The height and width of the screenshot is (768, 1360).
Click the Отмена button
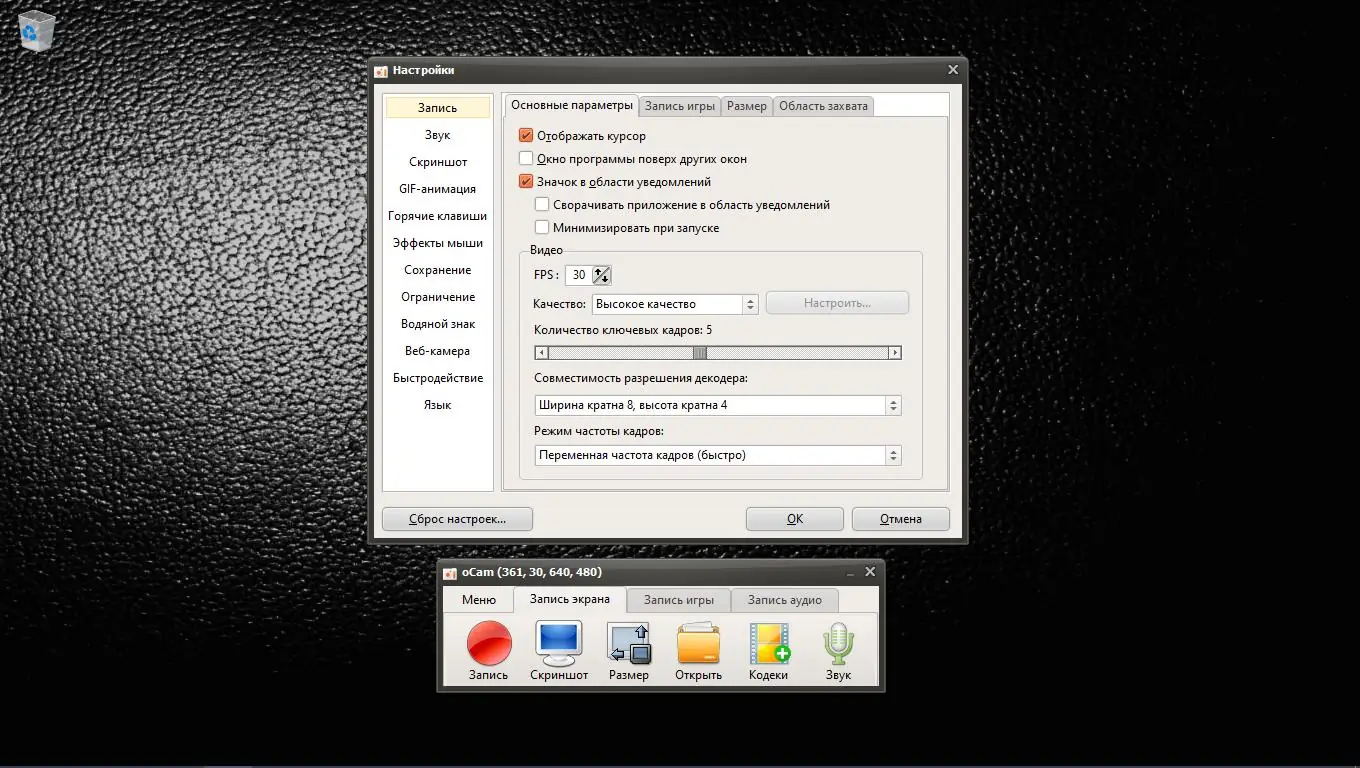click(x=901, y=519)
